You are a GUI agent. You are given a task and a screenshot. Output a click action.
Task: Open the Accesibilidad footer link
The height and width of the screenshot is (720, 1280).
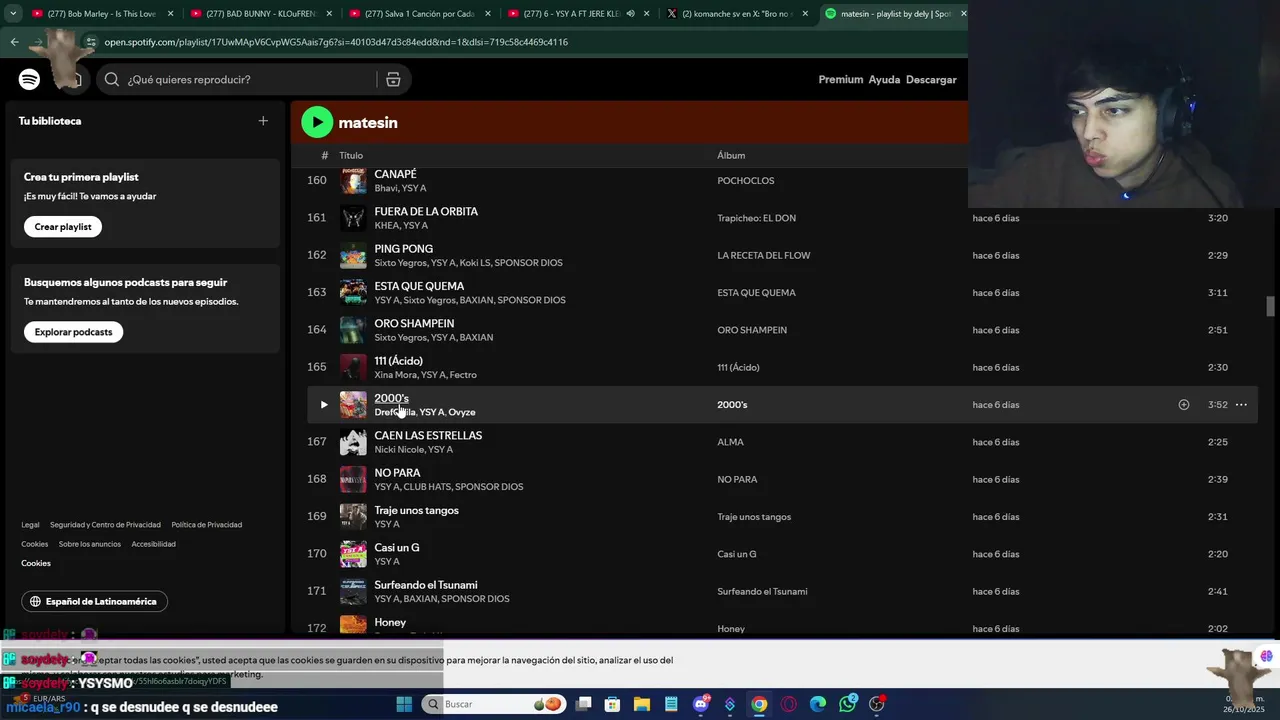point(153,544)
